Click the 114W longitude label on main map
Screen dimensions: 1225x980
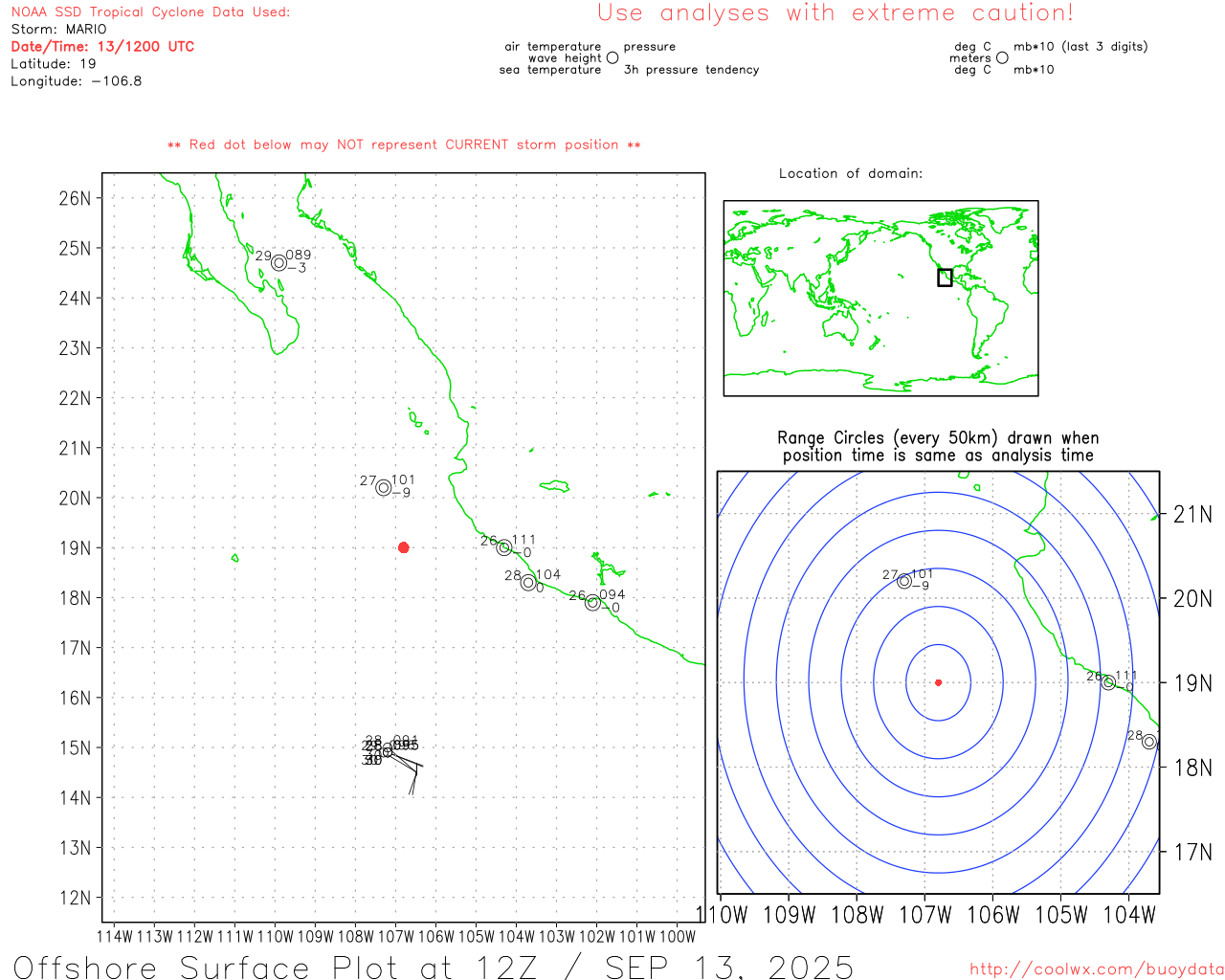[115, 936]
